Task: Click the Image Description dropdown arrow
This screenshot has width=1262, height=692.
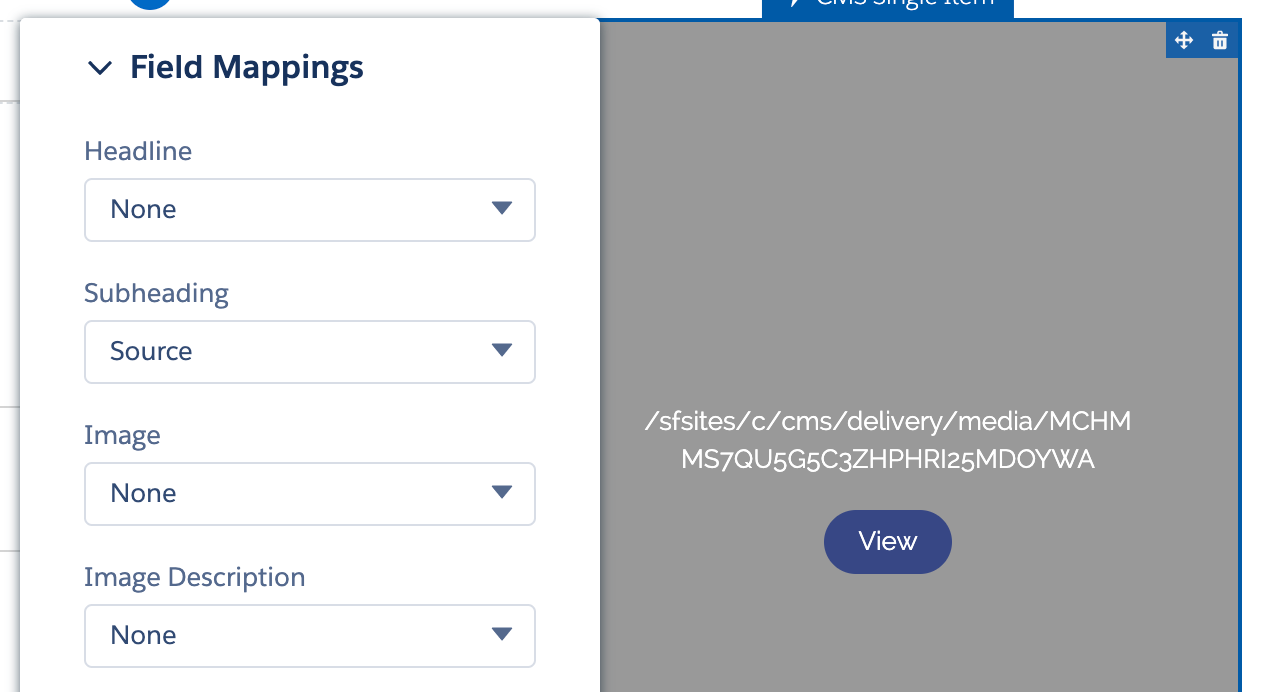Action: pos(502,634)
